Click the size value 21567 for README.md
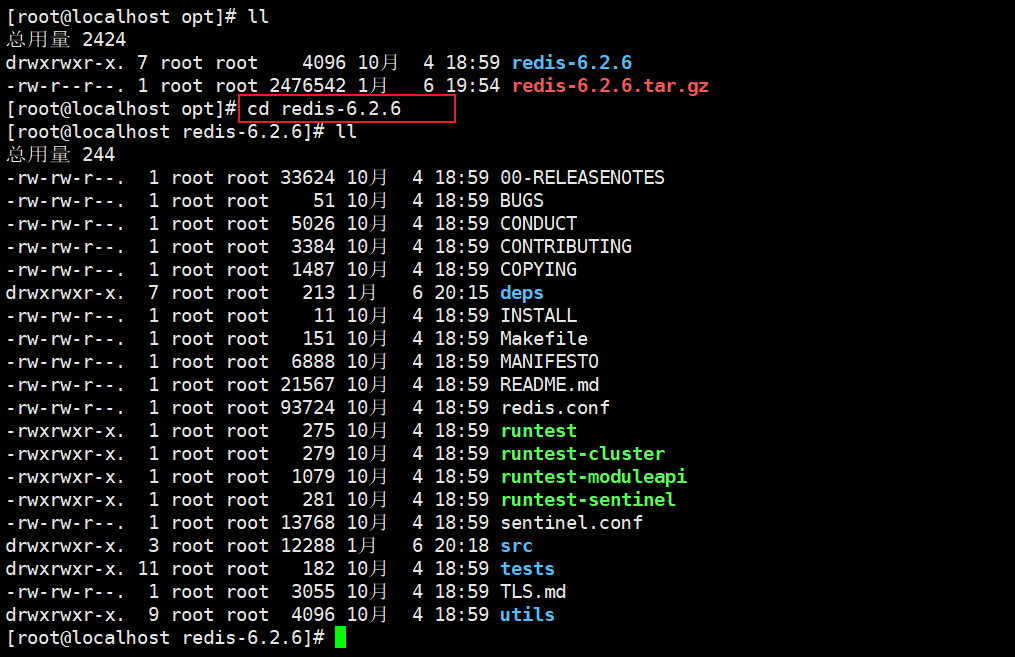 point(307,385)
